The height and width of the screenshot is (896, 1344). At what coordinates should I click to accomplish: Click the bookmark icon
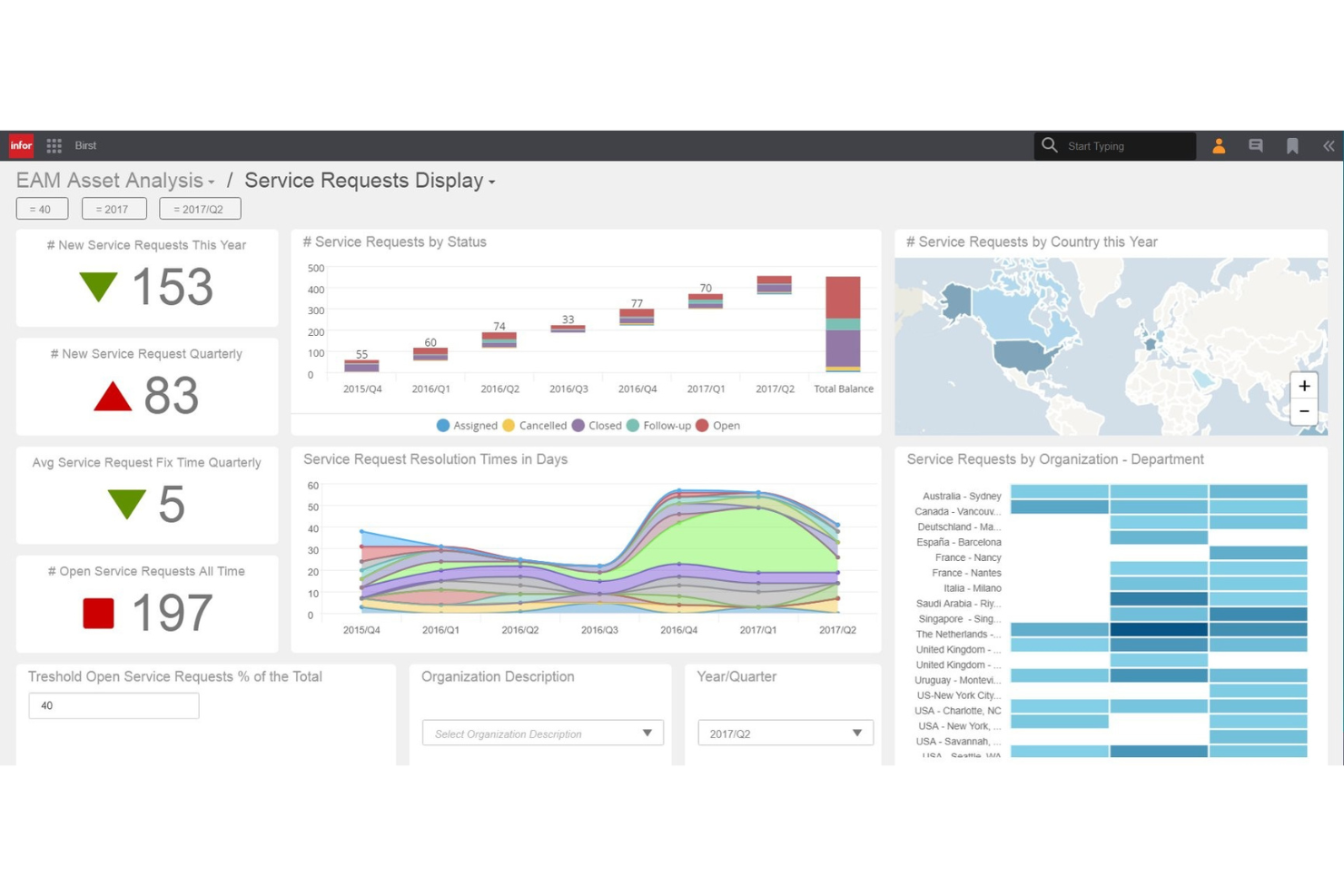pyautogui.click(x=1292, y=145)
